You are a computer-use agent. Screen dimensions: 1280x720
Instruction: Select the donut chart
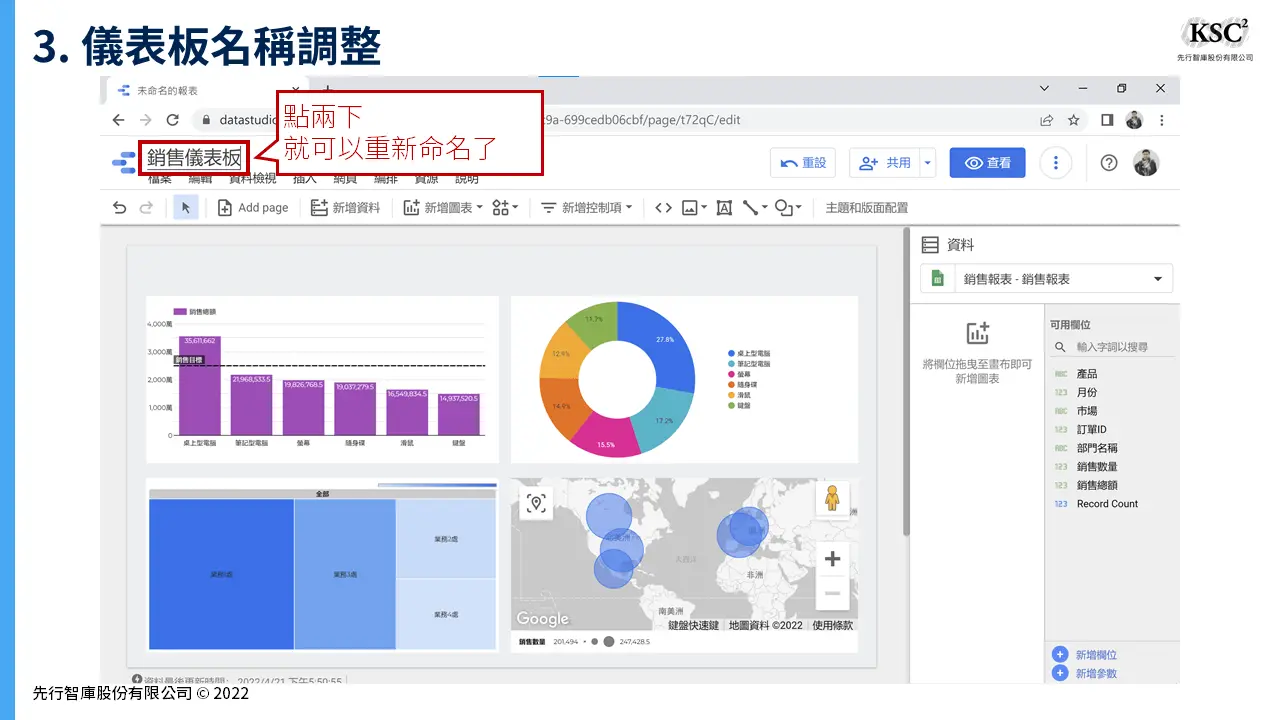click(617, 379)
